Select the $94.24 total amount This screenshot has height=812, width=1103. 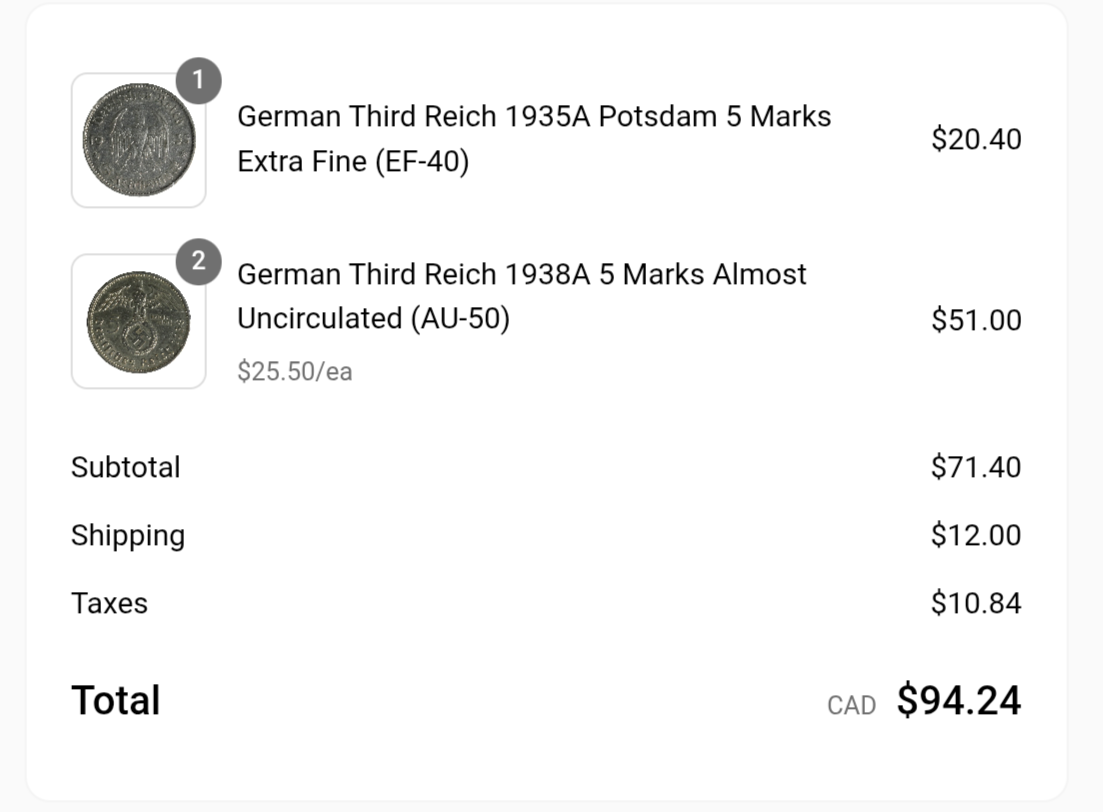[x=958, y=700]
